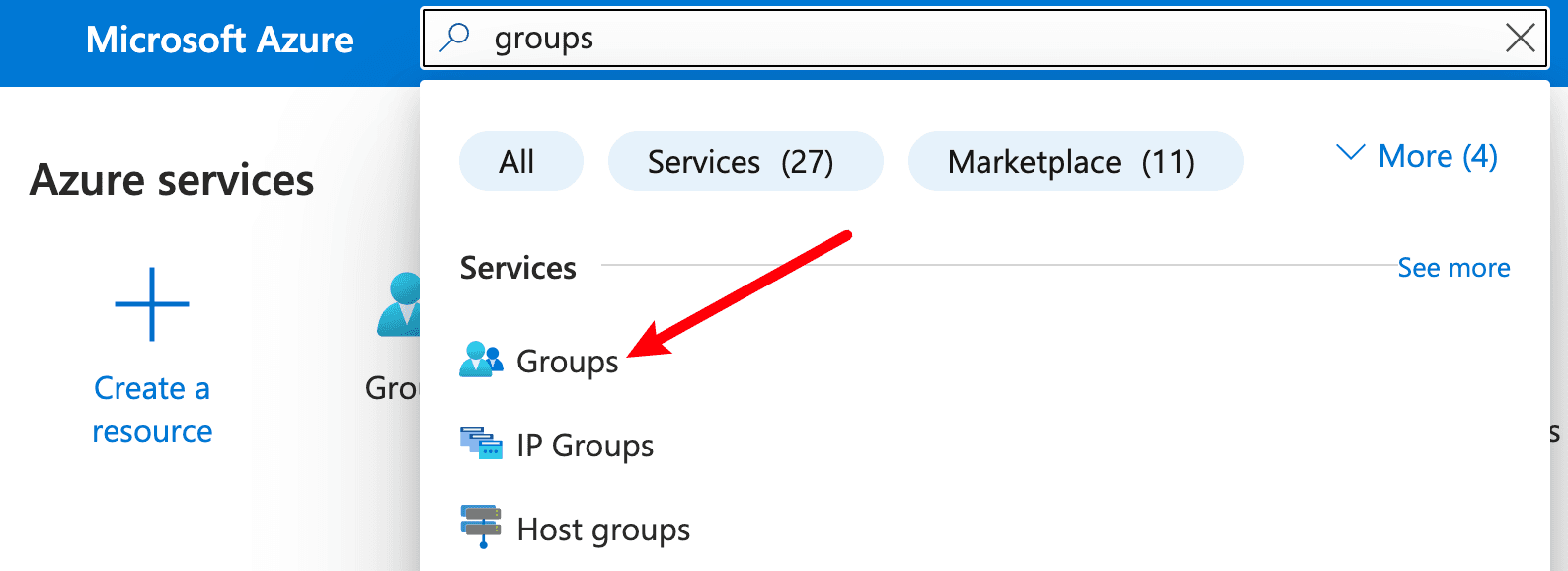Clear the search box with X
Screen dimensions: 1568x571
coord(1520,39)
